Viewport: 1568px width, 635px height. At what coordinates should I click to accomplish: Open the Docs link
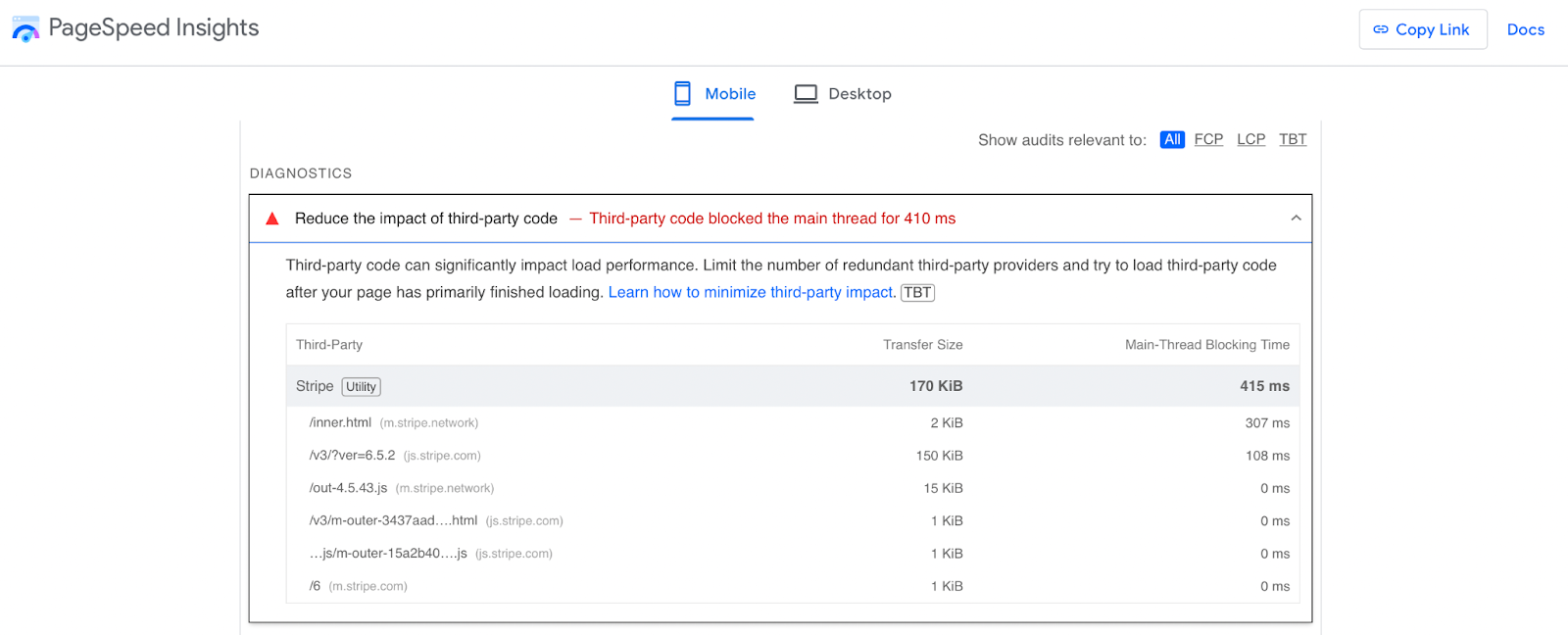(x=1525, y=29)
